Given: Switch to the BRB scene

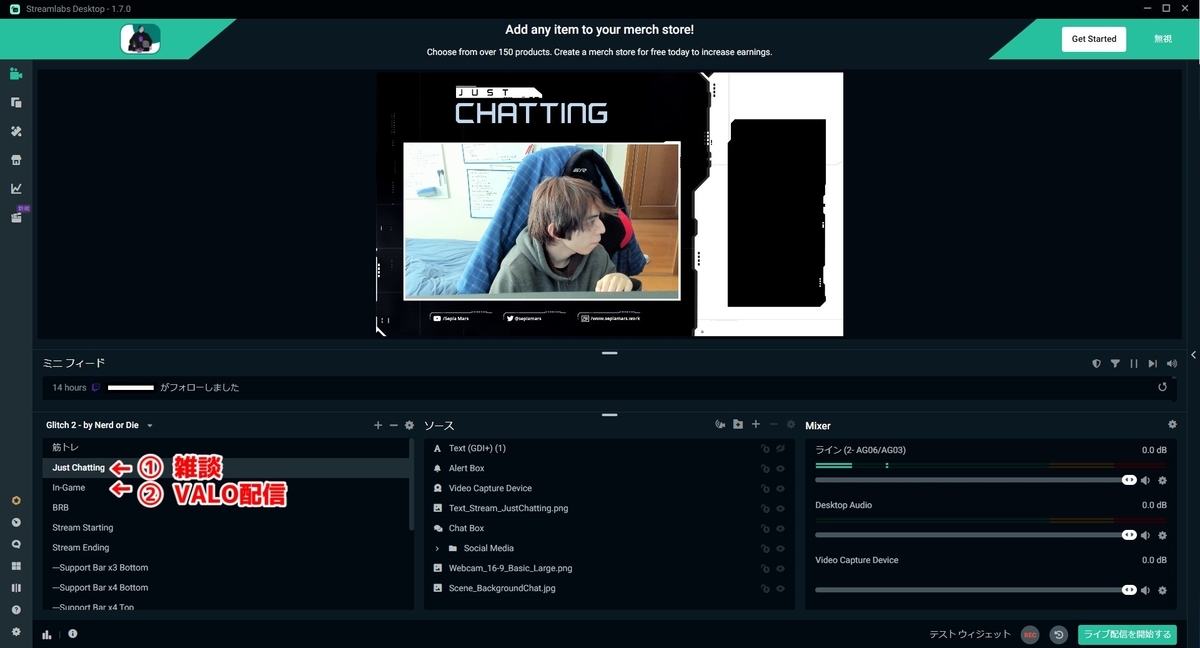Looking at the screenshot, I should (x=226, y=508).
